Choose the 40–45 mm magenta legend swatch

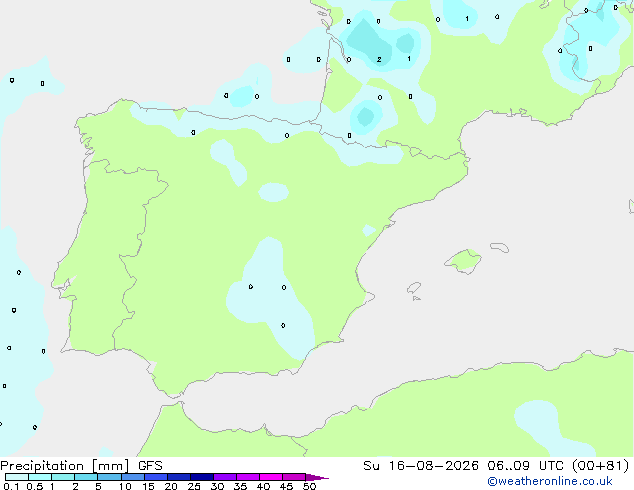click(271, 477)
